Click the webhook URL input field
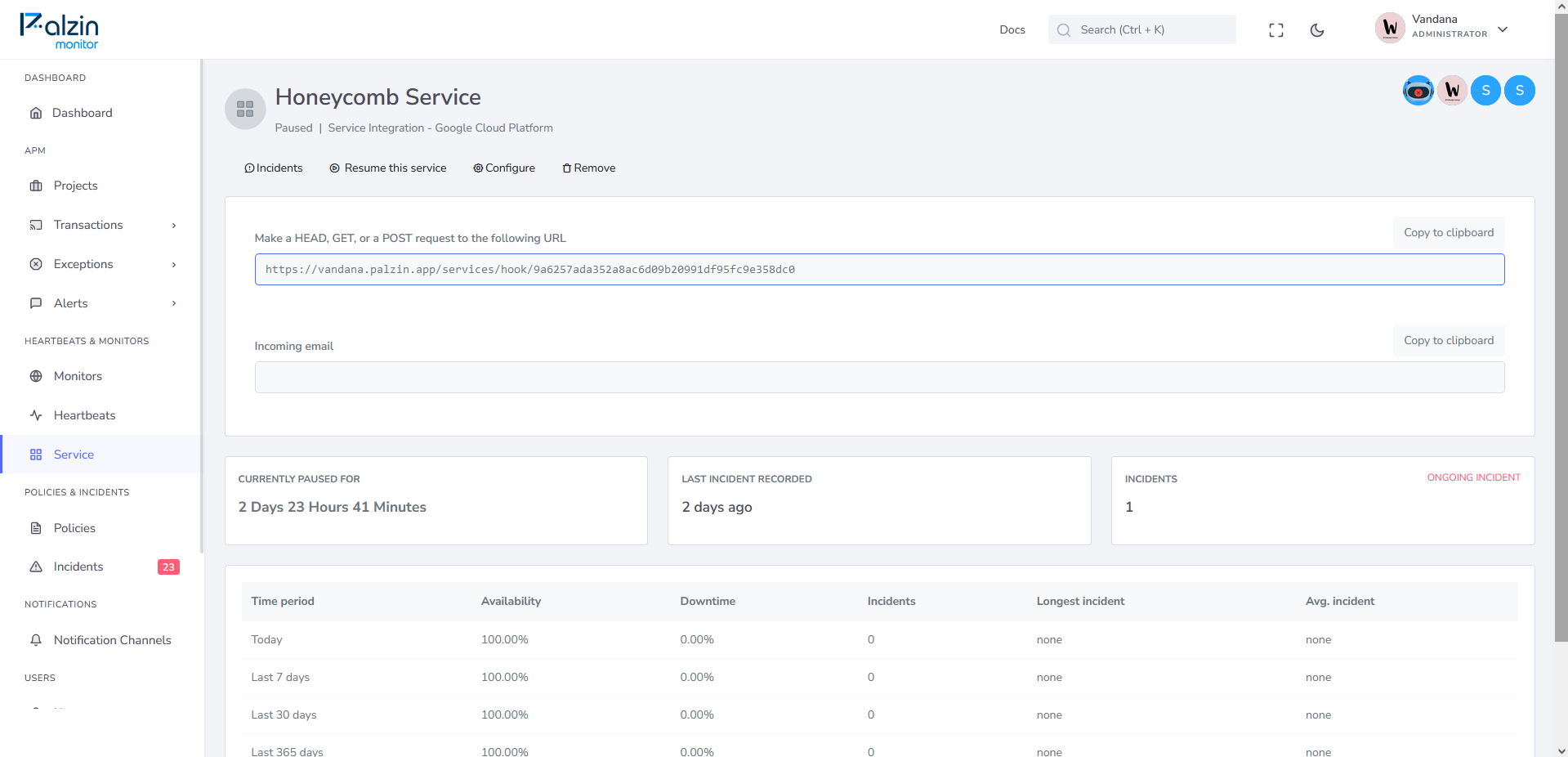Image resolution: width=1568 pixels, height=757 pixels. point(879,269)
